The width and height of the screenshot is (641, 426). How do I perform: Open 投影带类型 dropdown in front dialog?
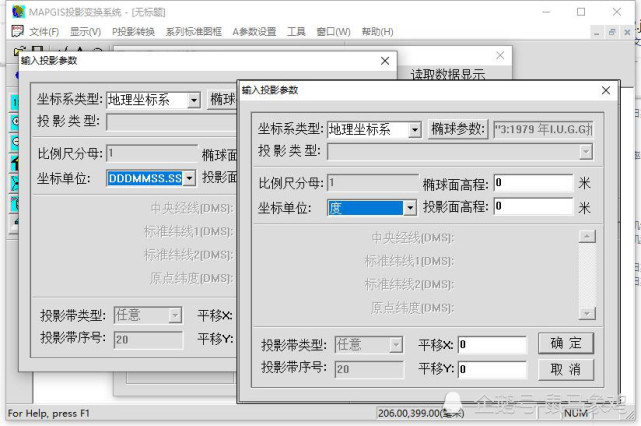click(395, 345)
